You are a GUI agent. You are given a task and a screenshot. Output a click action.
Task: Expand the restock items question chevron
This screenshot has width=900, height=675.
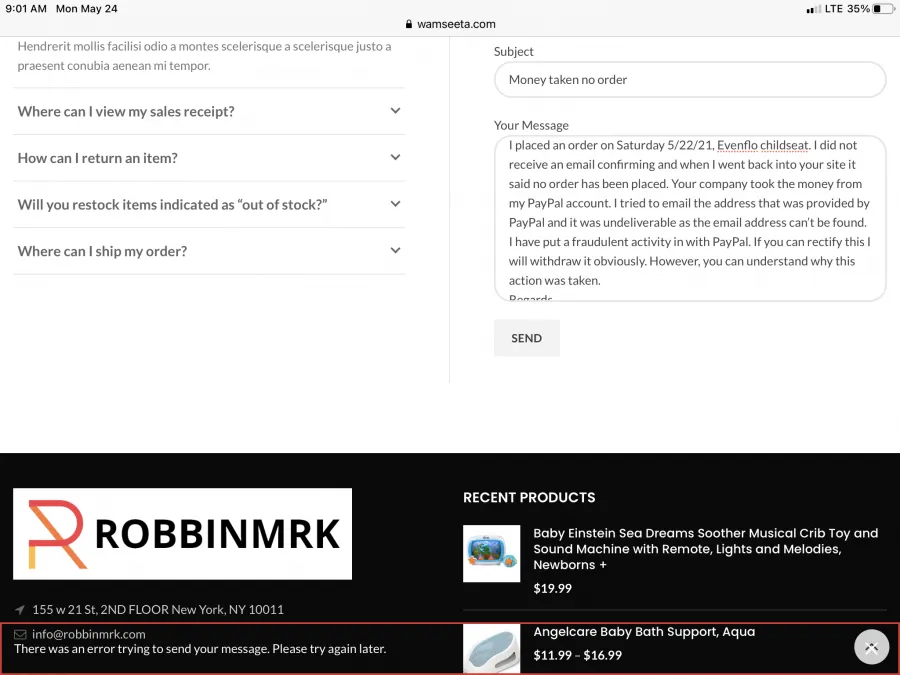click(x=395, y=204)
